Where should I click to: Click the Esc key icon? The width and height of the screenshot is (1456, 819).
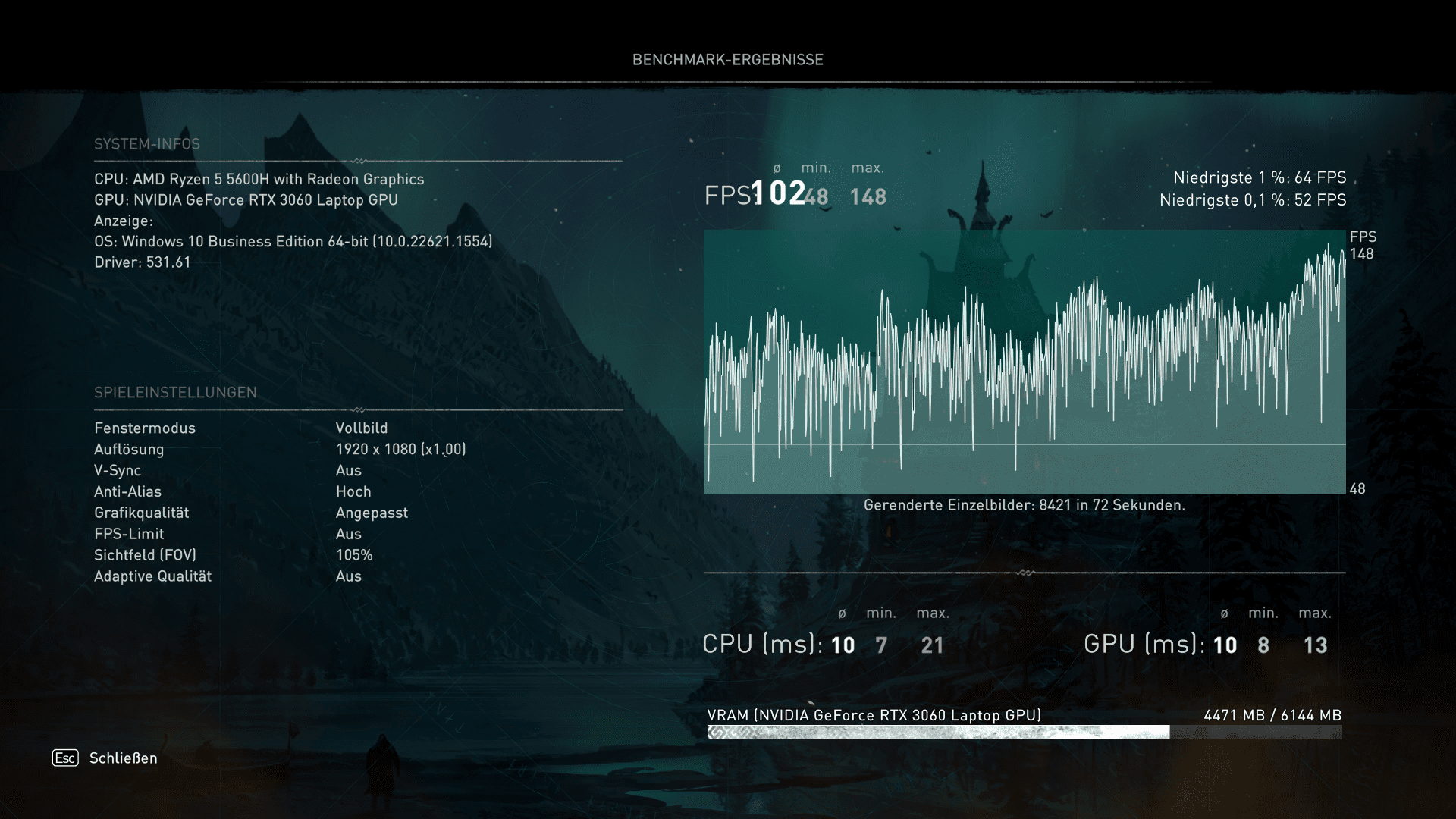tap(65, 758)
